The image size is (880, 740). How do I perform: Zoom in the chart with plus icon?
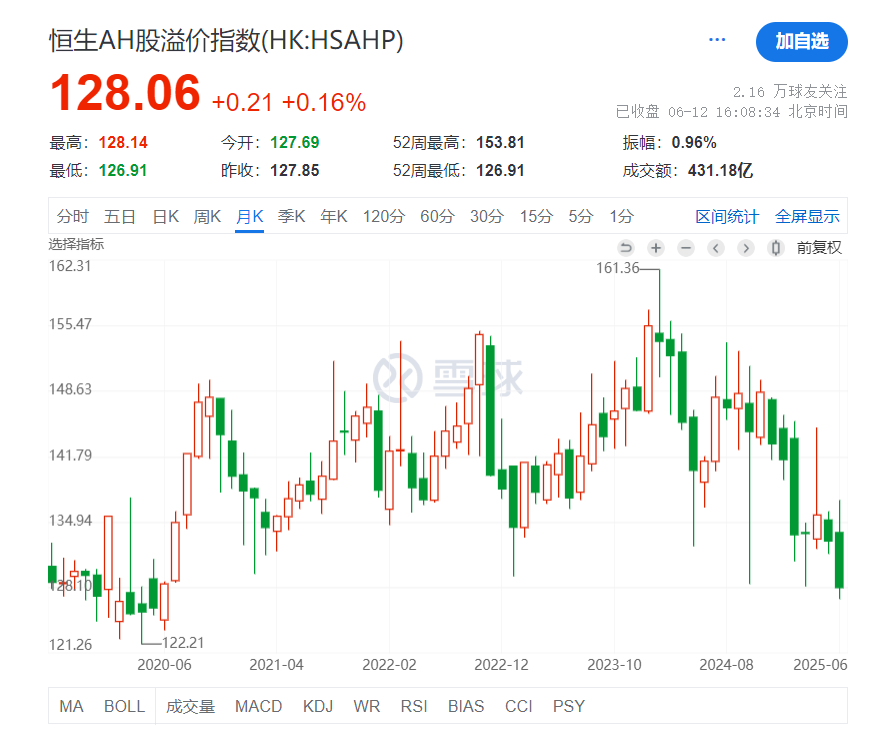tap(656, 247)
